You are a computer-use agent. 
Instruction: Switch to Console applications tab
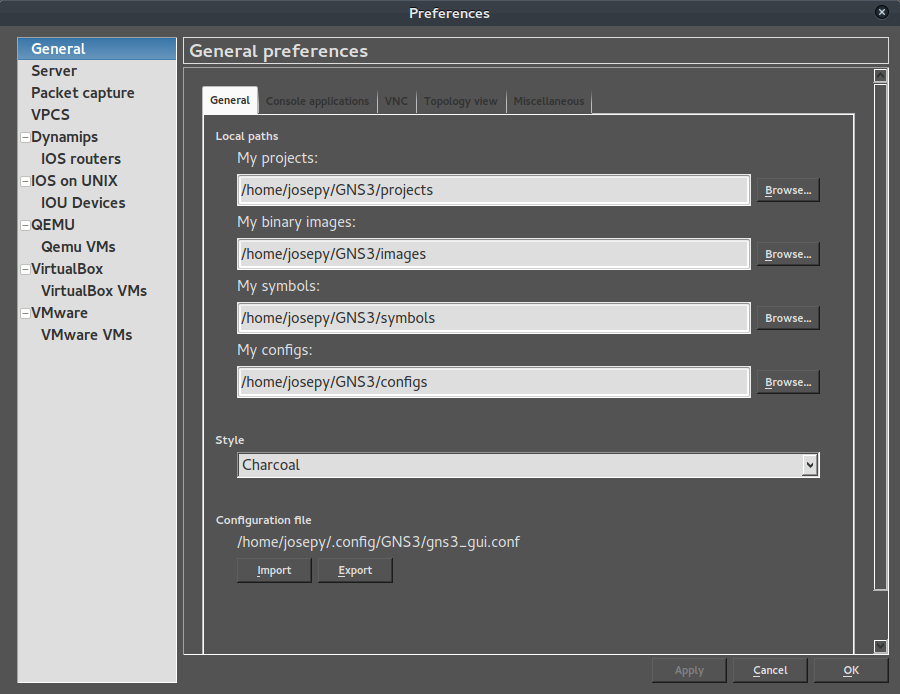(x=317, y=102)
